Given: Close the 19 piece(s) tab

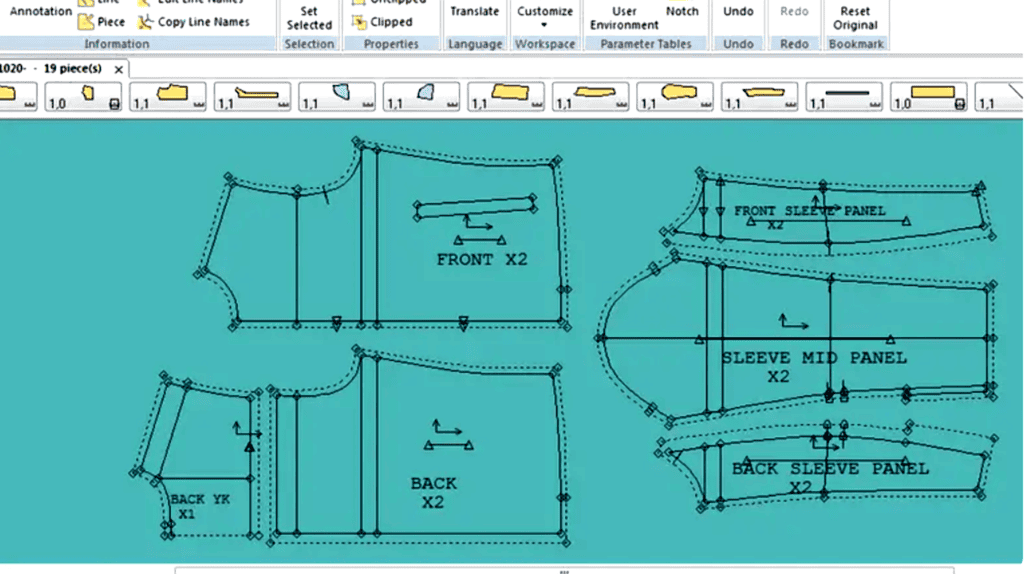Looking at the screenshot, I should pyautogui.click(x=118, y=69).
